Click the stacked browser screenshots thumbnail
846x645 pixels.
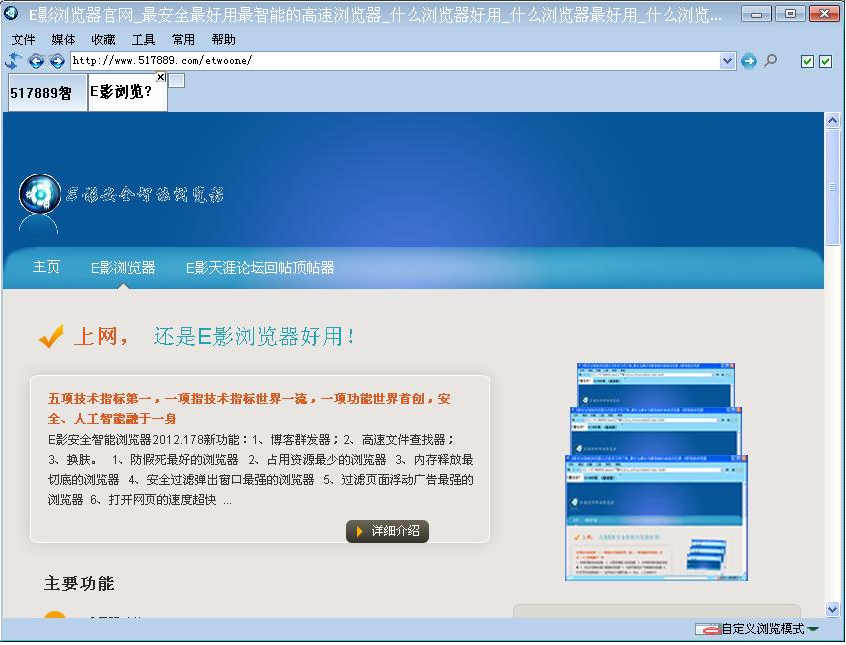[657, 472]
